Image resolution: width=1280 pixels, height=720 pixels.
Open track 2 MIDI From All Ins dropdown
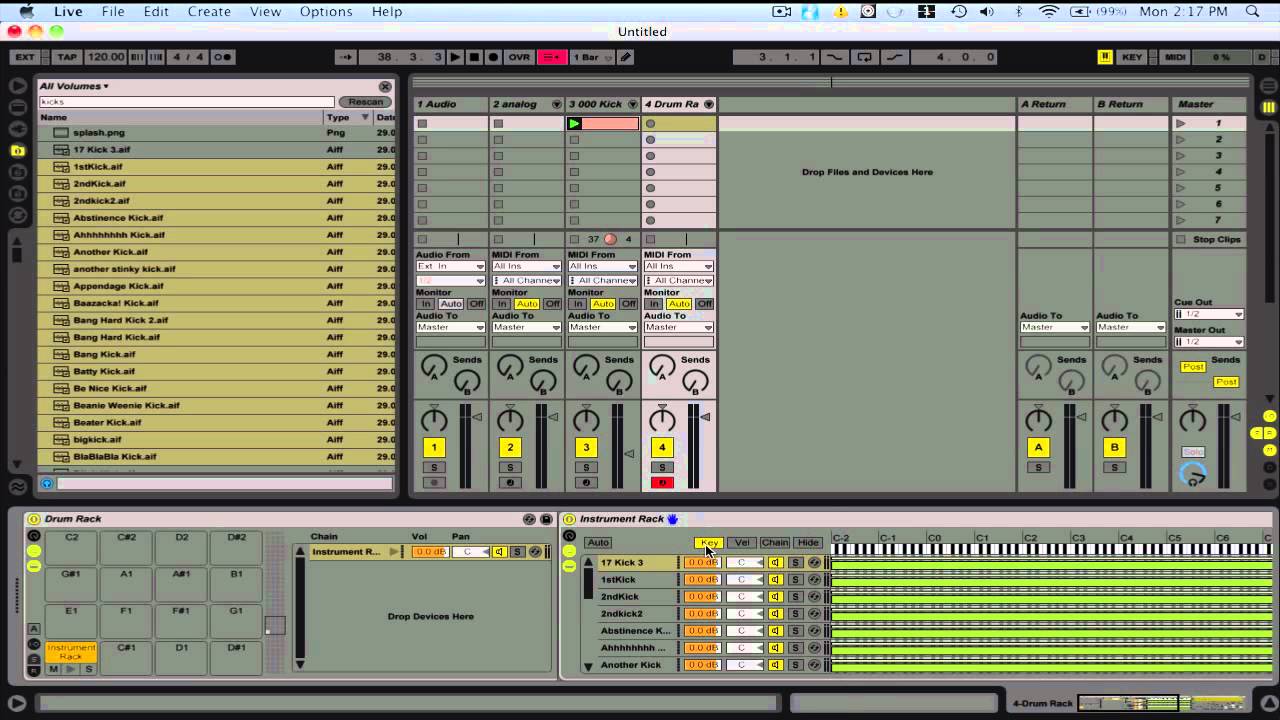point(527,267)
